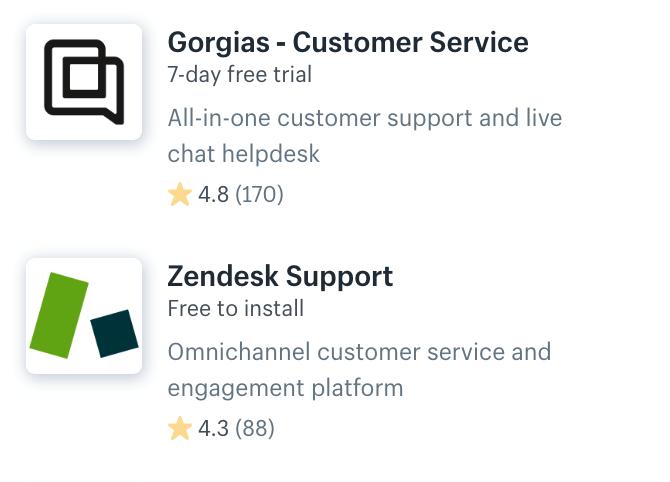
Task: Click the (88) reviews count for Zendesk
Action: click(x=255, y=428)
